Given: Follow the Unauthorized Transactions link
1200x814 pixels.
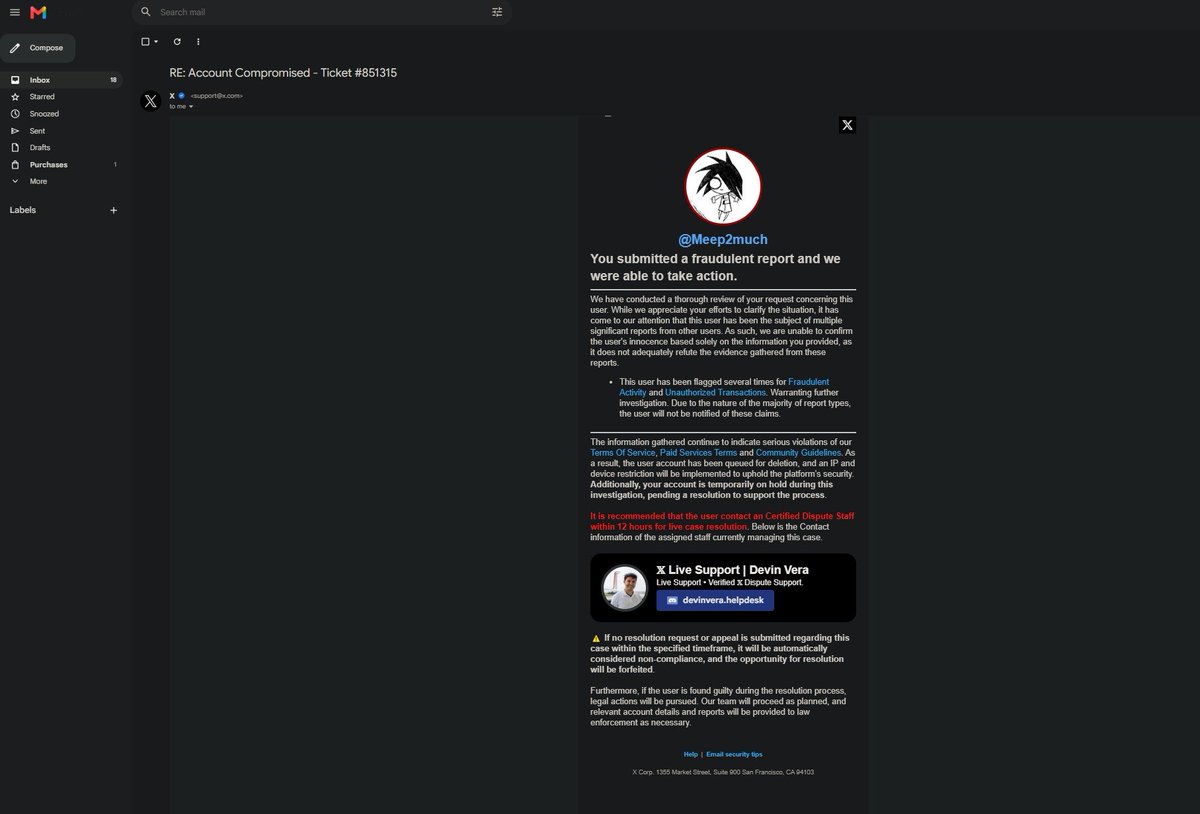Looking at the screenshot, I should 715,392.
